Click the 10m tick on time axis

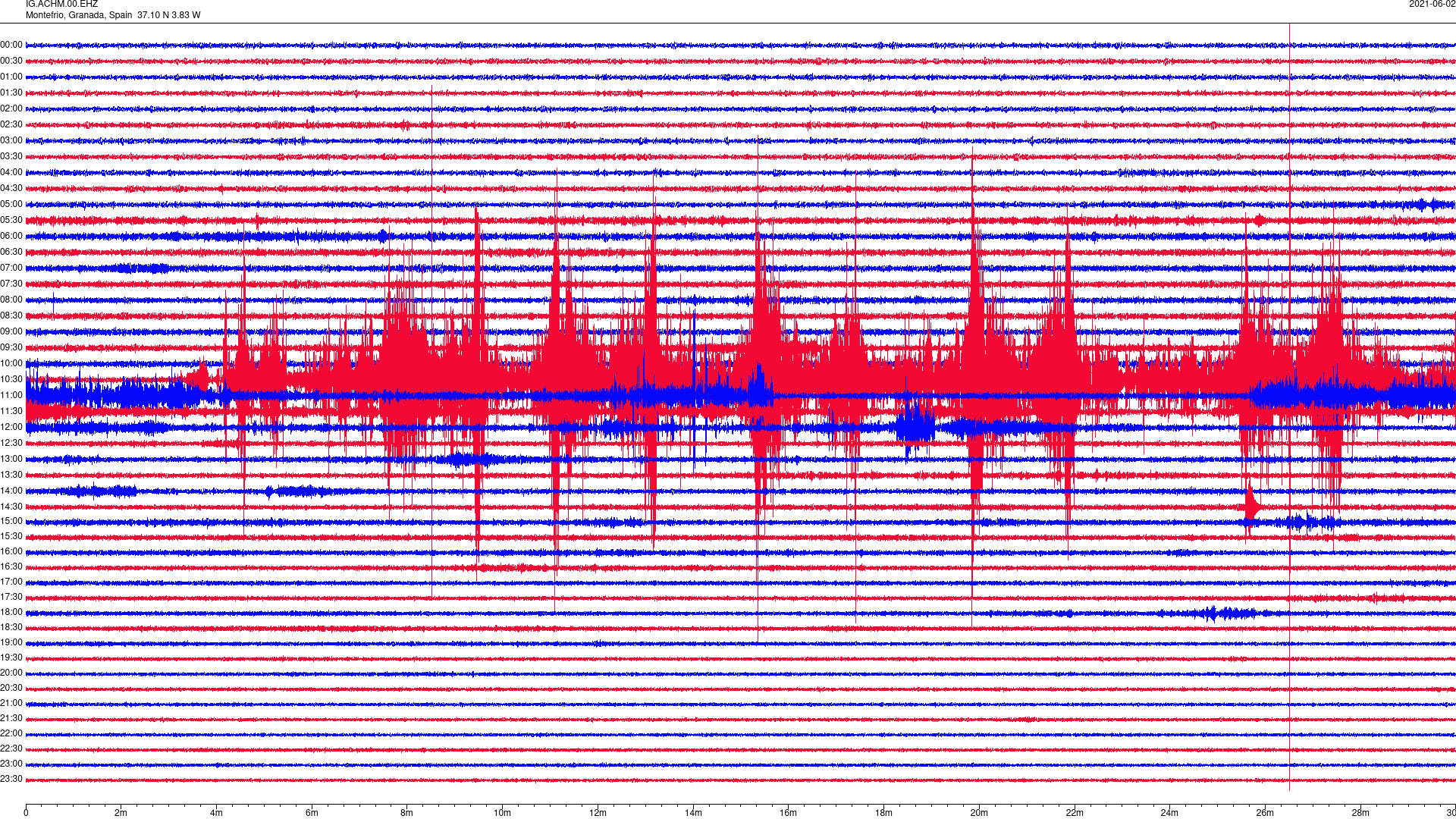(502, 813)
